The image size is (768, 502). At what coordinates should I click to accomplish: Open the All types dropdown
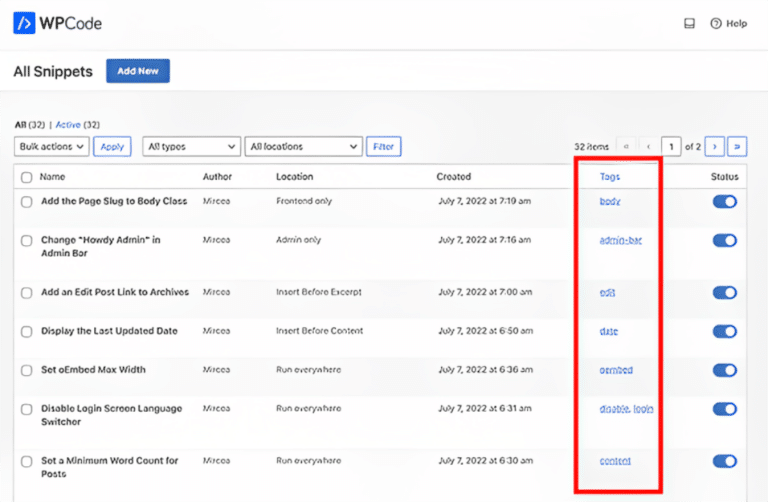click(191, 147)
